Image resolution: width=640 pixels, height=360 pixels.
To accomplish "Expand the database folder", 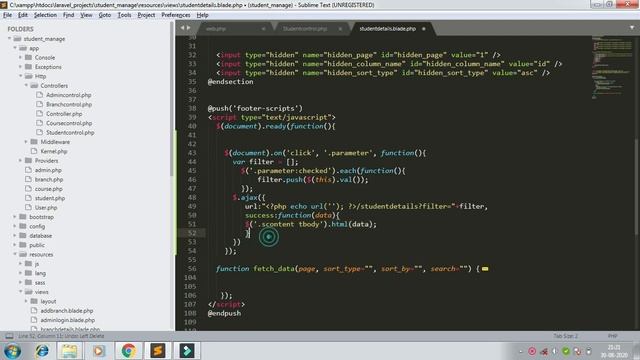I will [x=15, y=236].
